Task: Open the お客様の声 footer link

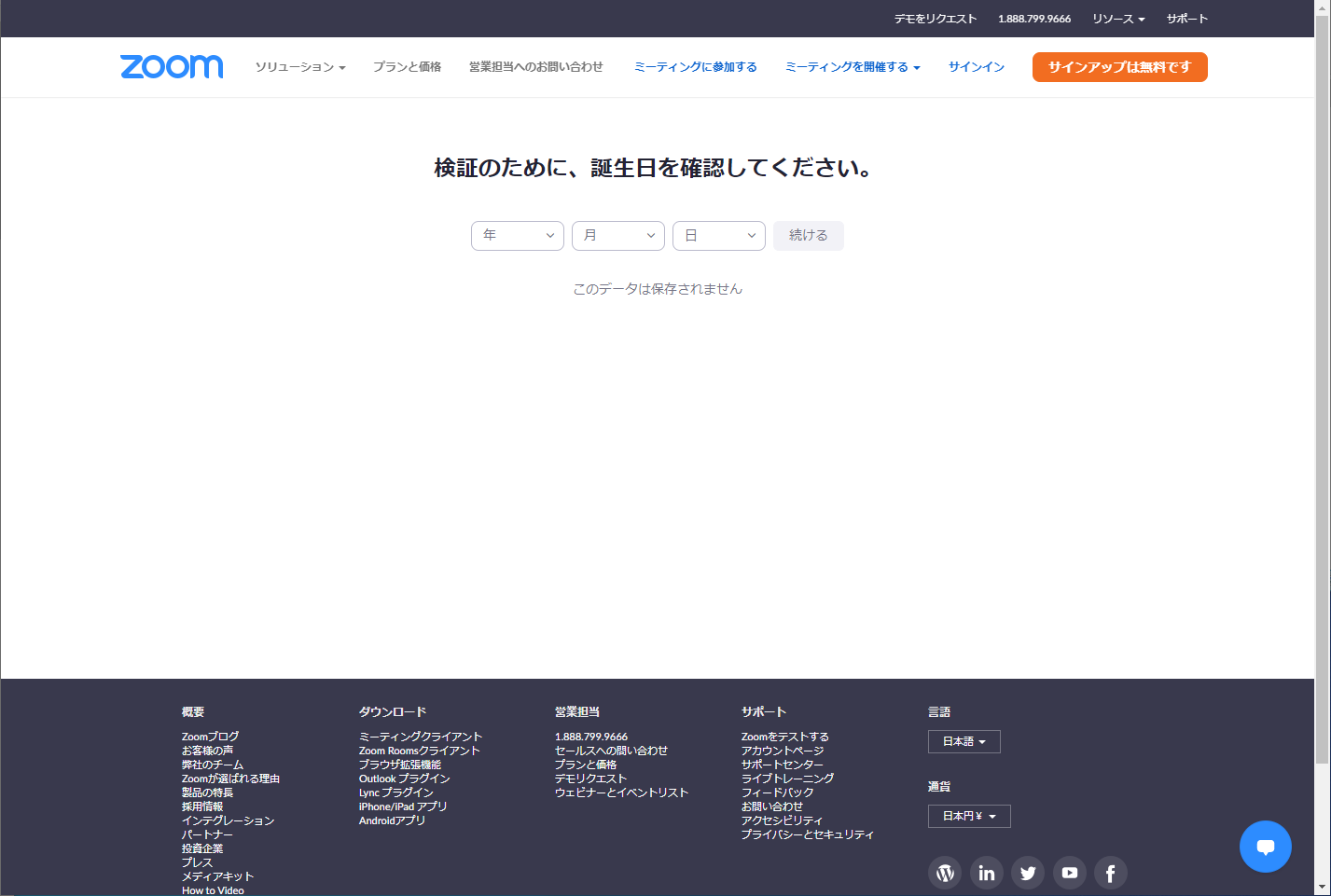Action: (x=207, y=751)
